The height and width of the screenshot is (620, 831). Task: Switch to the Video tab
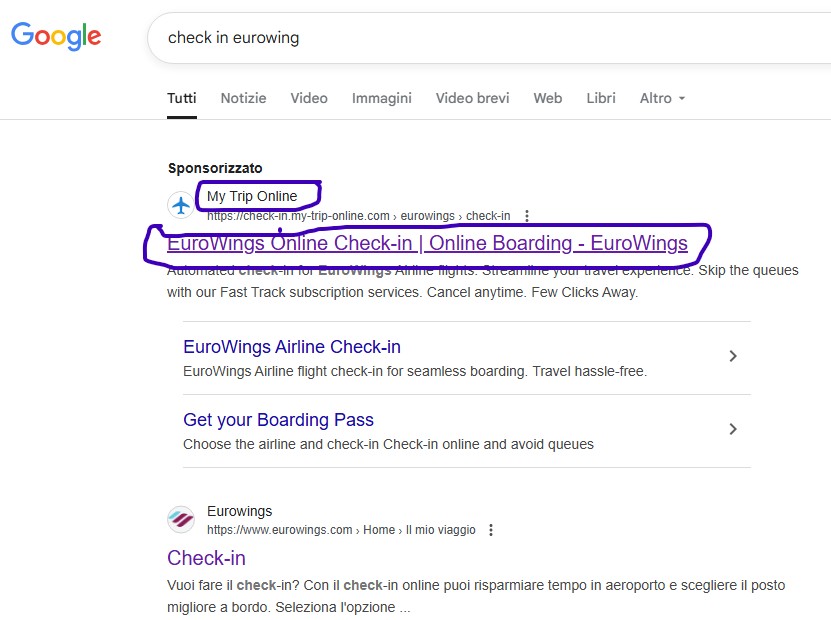tap(309, 98)
